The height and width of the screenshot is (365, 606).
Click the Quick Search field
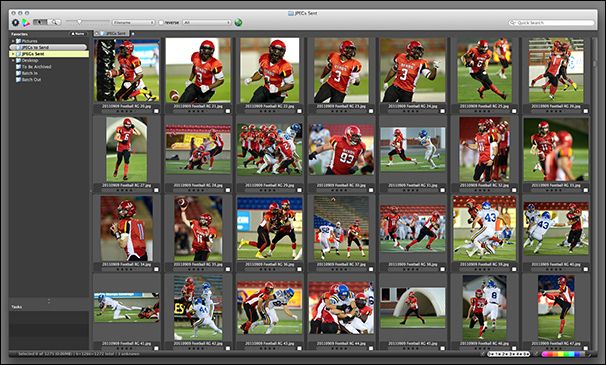click(x=552, y=23)
